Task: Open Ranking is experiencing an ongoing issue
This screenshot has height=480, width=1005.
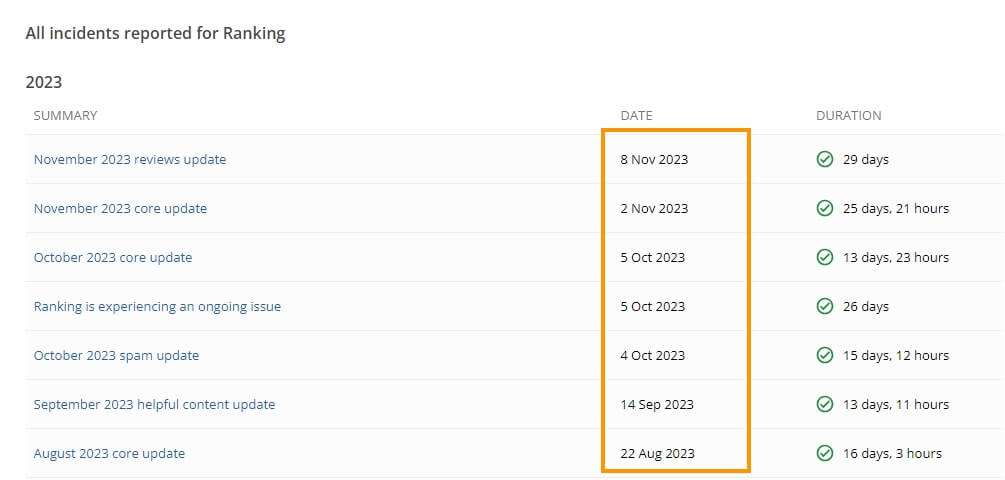Action: (x=157, y=306)
